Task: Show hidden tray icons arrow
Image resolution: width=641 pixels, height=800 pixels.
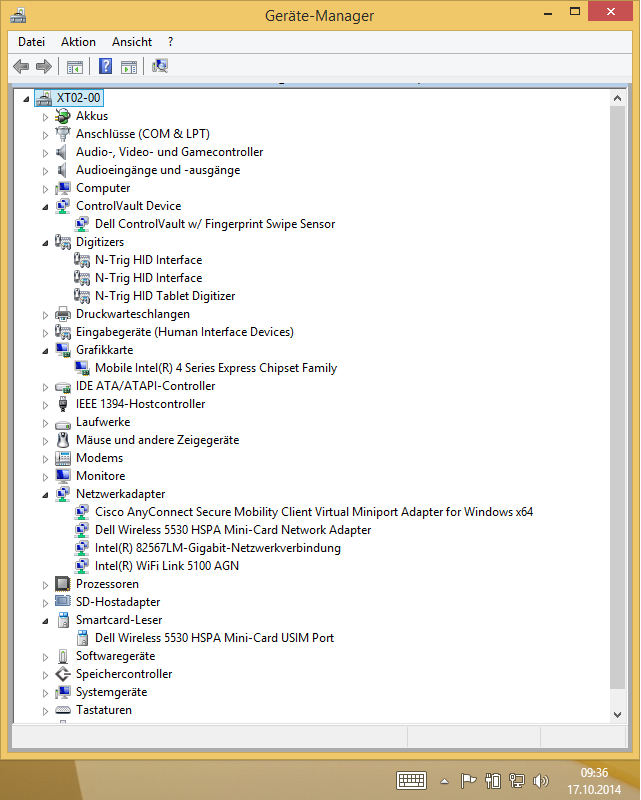Action: tap(445, 781)
